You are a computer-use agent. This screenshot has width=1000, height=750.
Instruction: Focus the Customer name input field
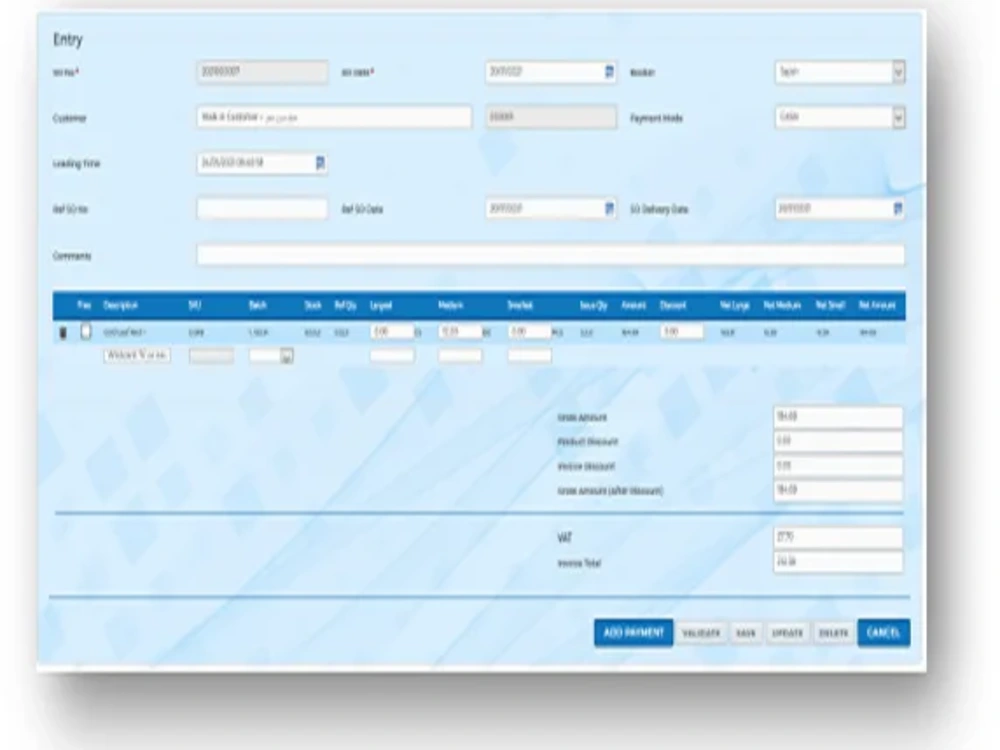(334, 117)
